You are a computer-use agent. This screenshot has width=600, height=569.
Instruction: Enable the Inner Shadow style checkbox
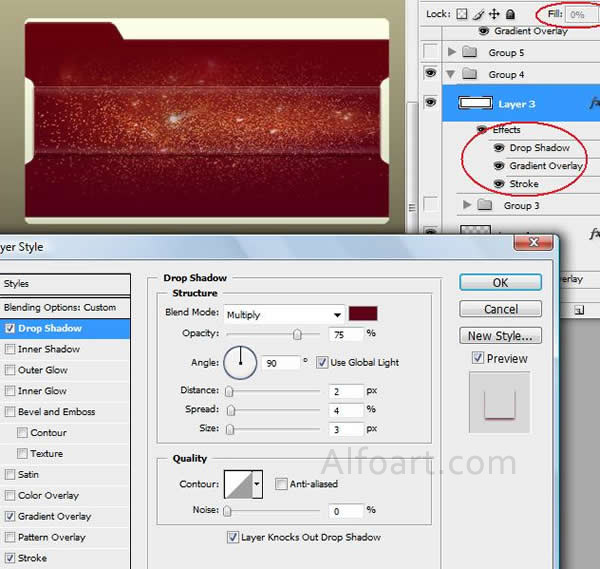click(x=10, y=349)
